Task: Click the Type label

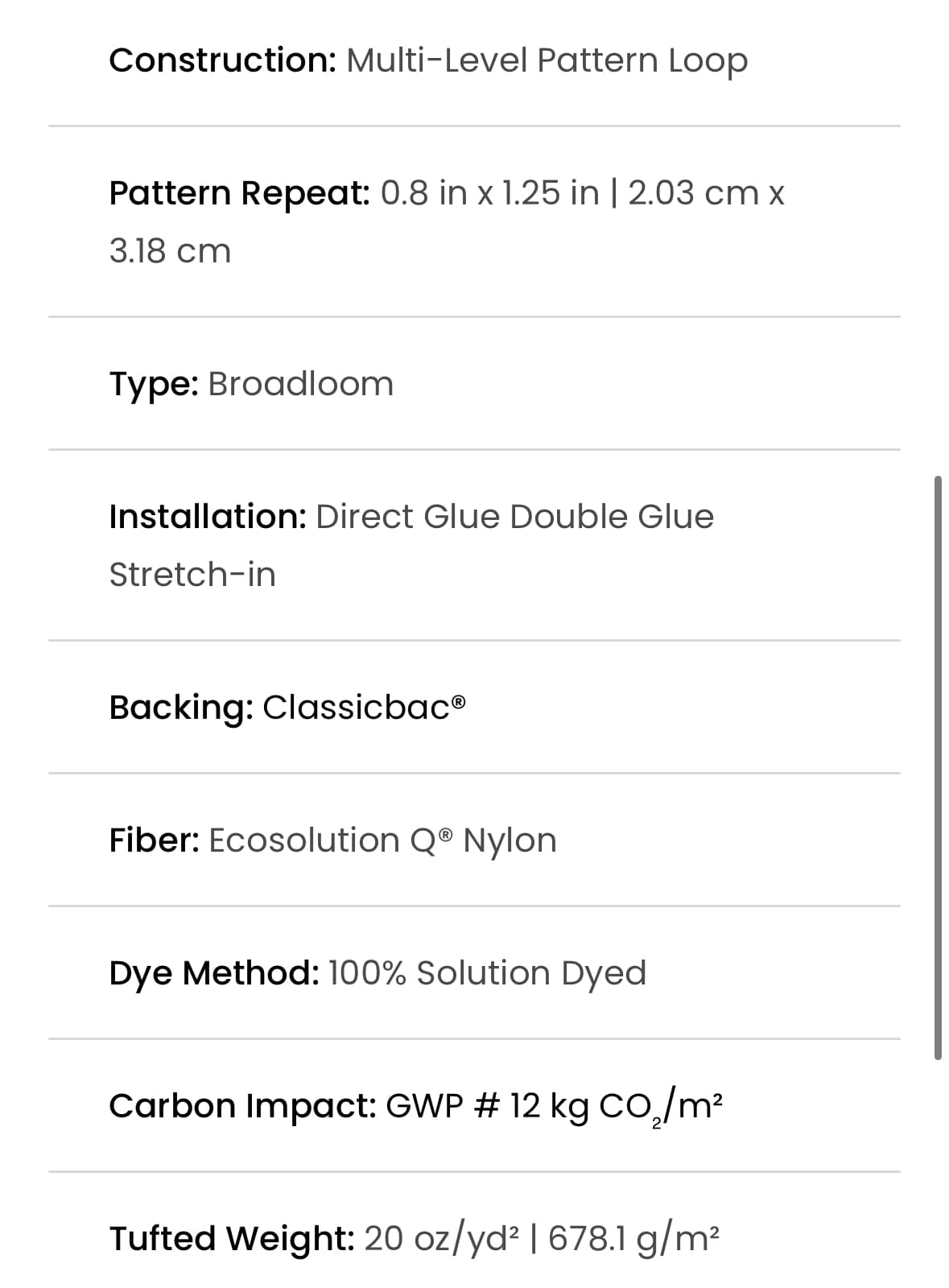Action: [154, 385]
